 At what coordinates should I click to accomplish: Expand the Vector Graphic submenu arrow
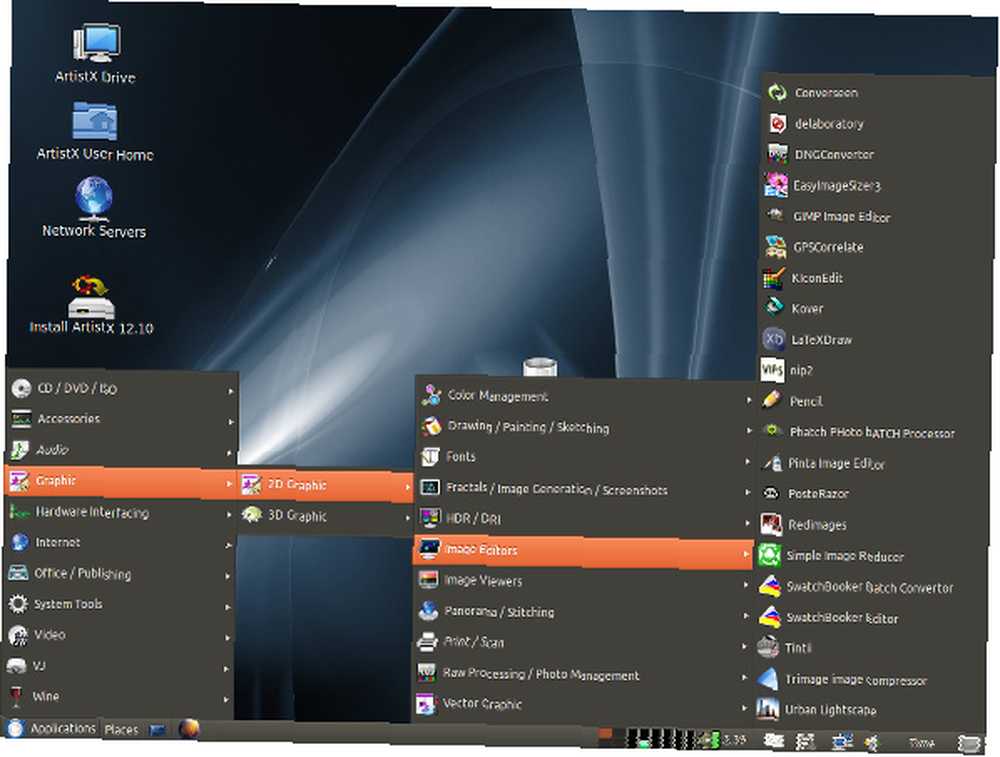pyautogui.click(x=744, y=707)
